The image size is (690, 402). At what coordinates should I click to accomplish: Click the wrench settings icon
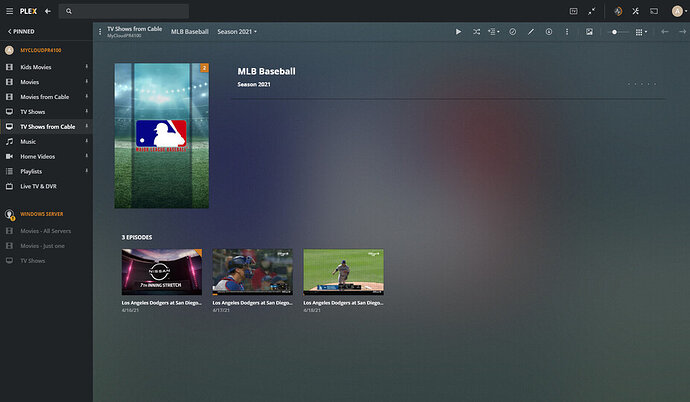point(635,11)
